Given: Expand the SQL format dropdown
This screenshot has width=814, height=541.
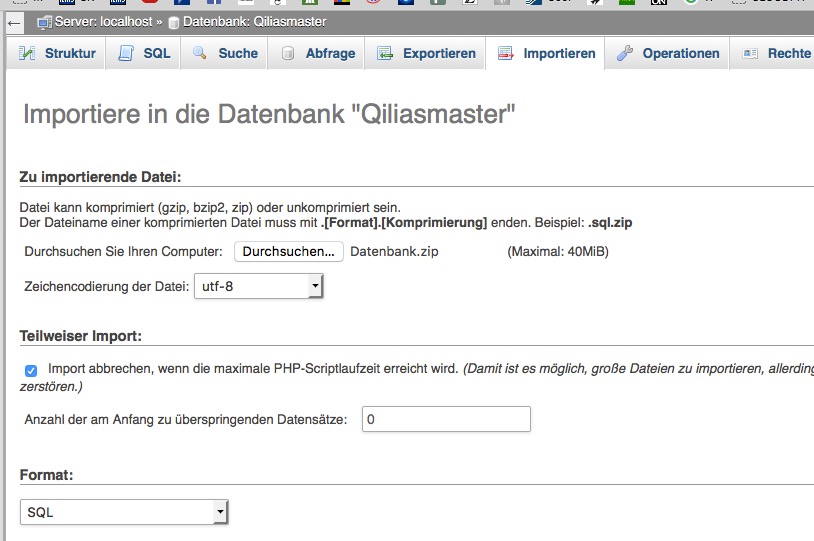Looking at the screenshot, I should (x=124, y=512).
